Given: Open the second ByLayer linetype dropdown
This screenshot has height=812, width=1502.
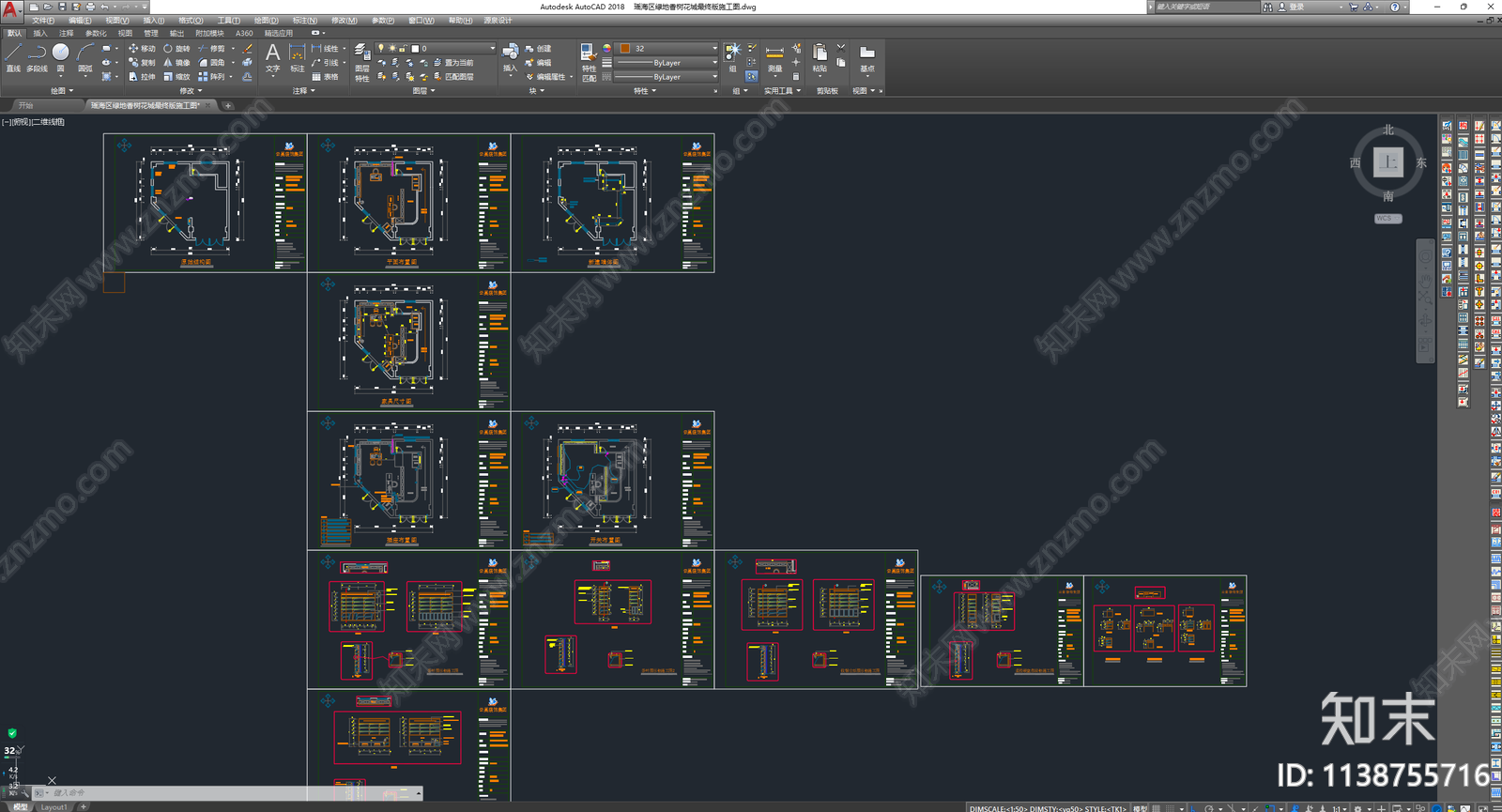Looking at the screenshot, I should pos(667,77).
